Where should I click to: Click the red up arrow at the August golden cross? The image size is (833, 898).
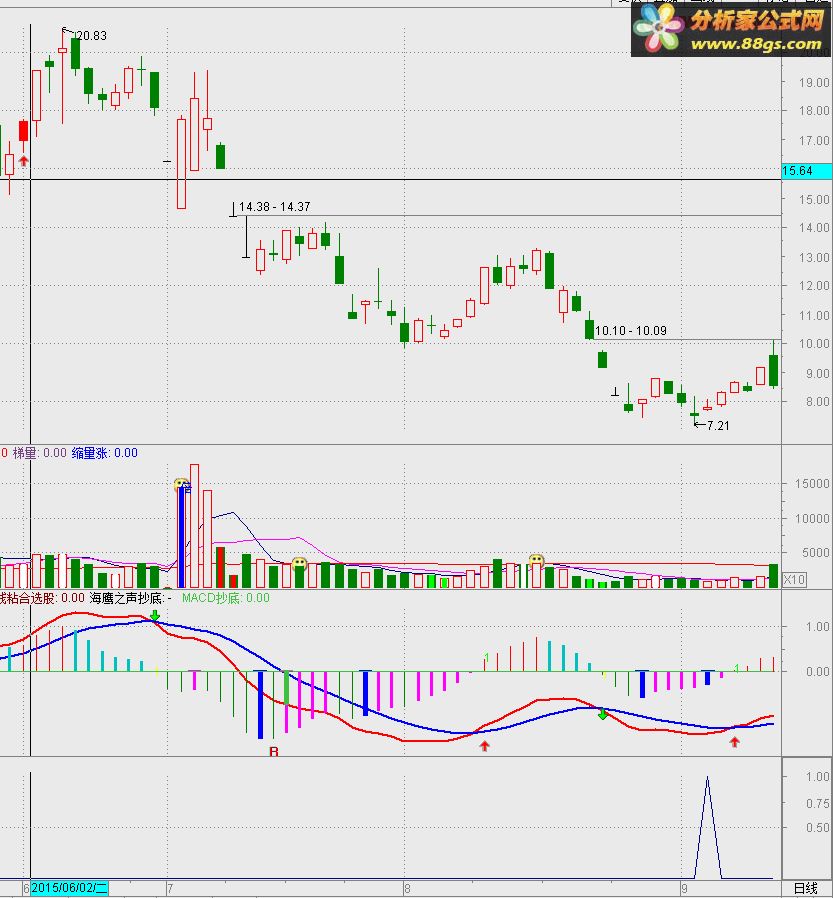tap(485, 746)
